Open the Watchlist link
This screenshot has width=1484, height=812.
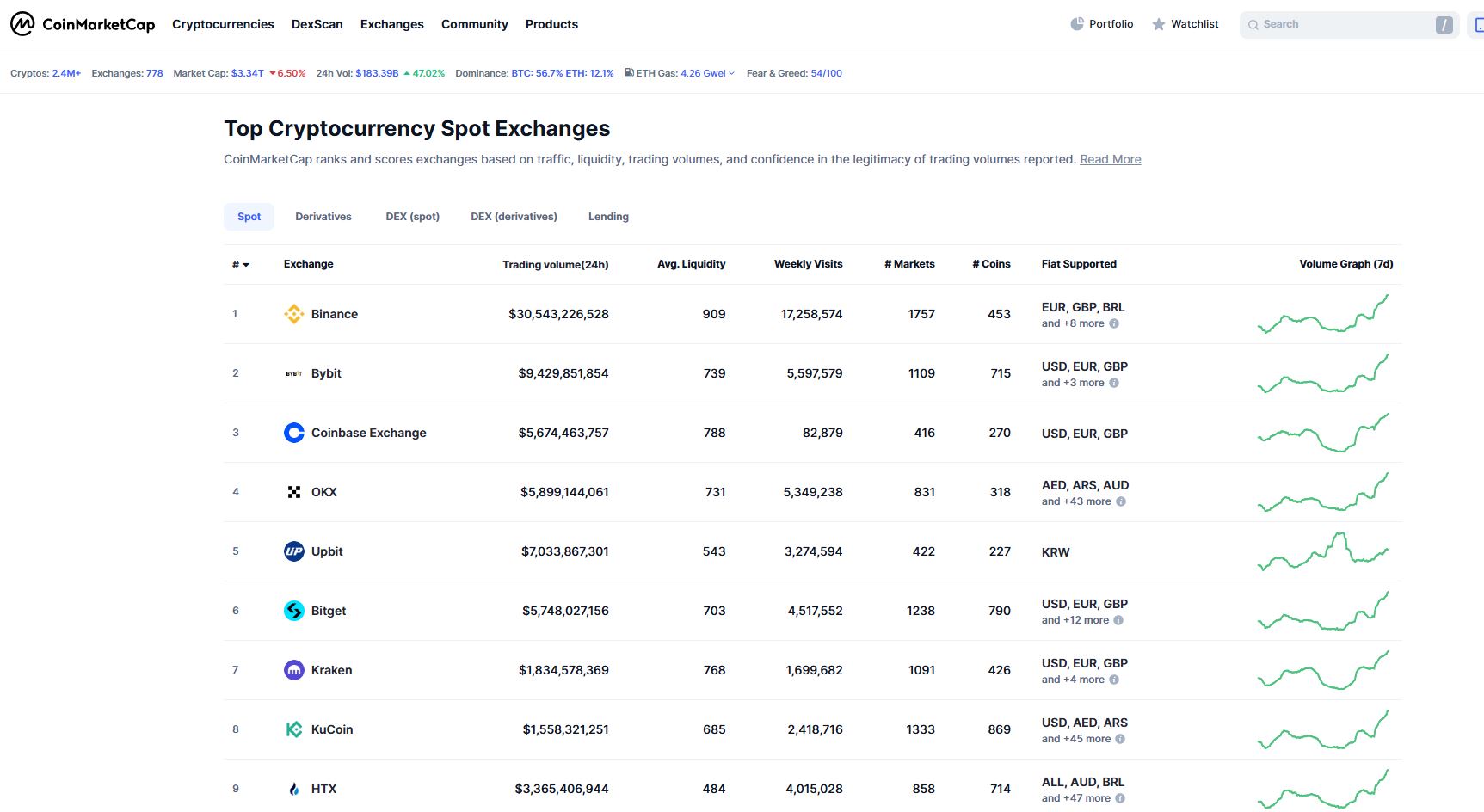[x=1185, y=24]
